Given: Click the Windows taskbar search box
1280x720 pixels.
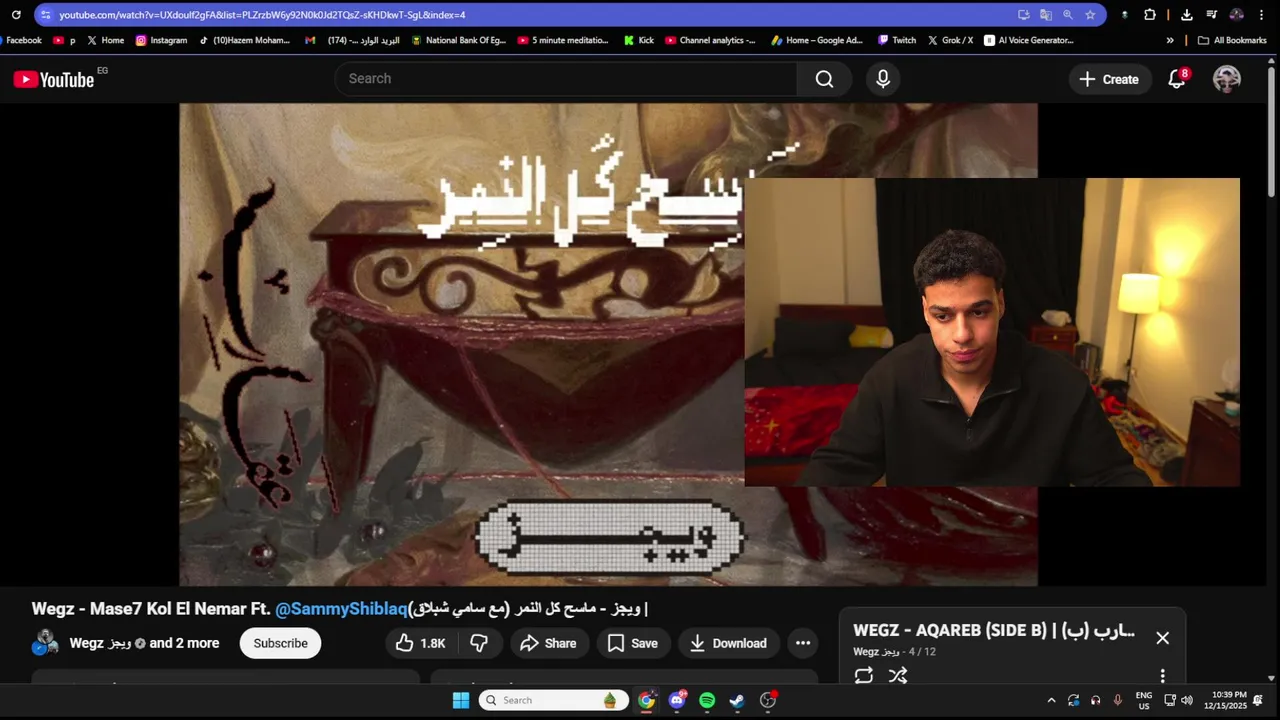Looking at the screenshot, I should click(554, 700).
